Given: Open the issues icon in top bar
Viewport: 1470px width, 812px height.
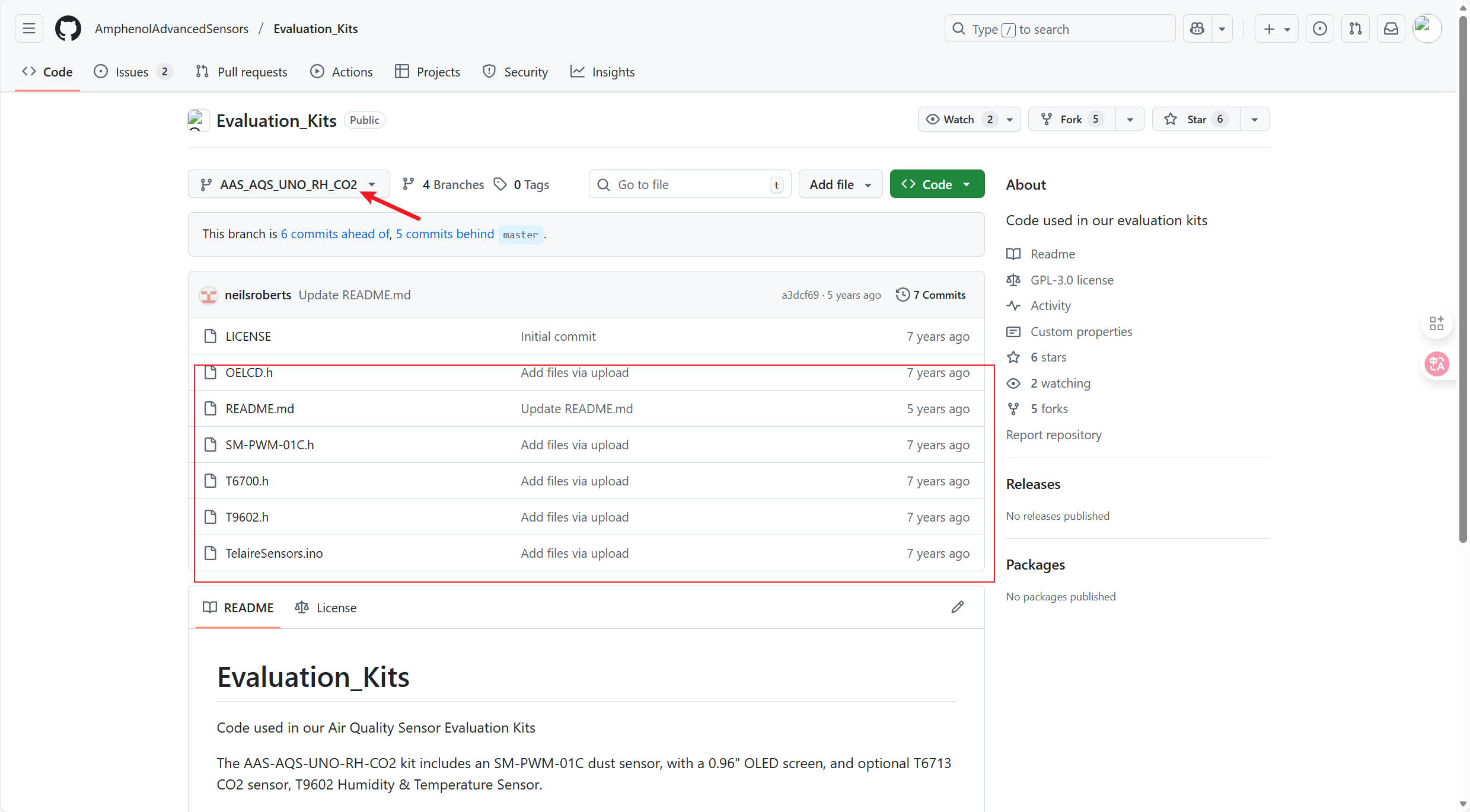Looking at the screenshot, I should point(1319,28).
